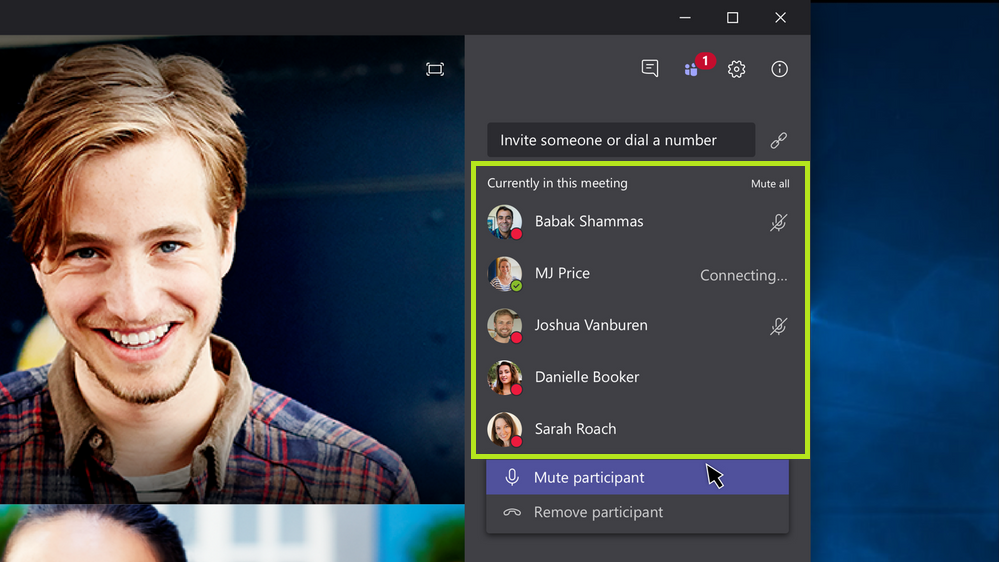The height and width of the screenshot is (562, 999).
Task: Click Joshua Vanburen muted microphone icon
Action: coord(778,326)
